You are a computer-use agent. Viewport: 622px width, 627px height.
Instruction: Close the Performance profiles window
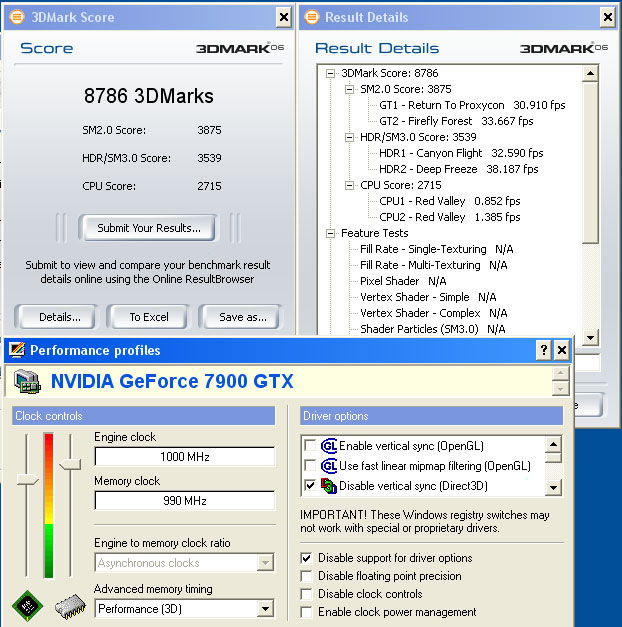pyautogui.click(x=562, y=350)
